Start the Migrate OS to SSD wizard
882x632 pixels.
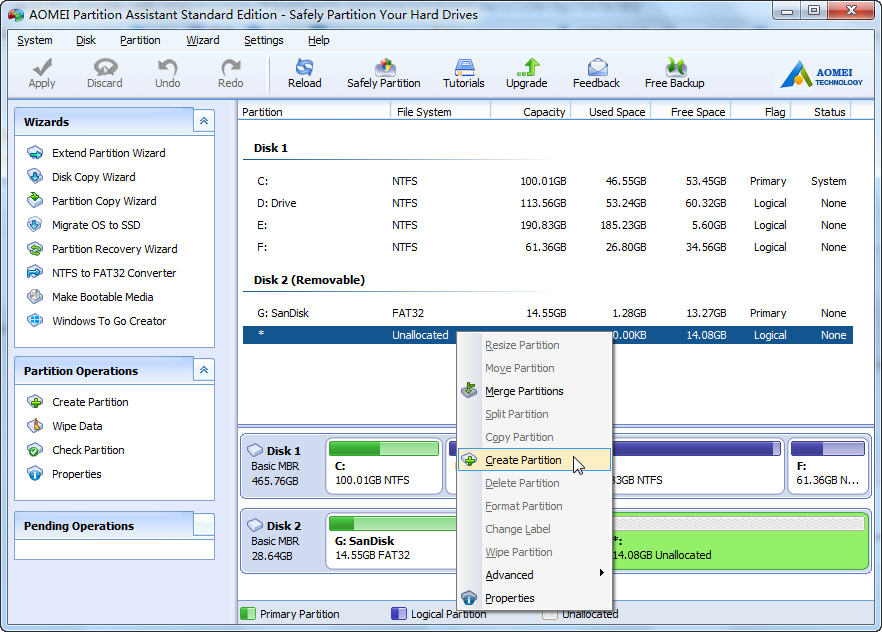coord(96,225)
